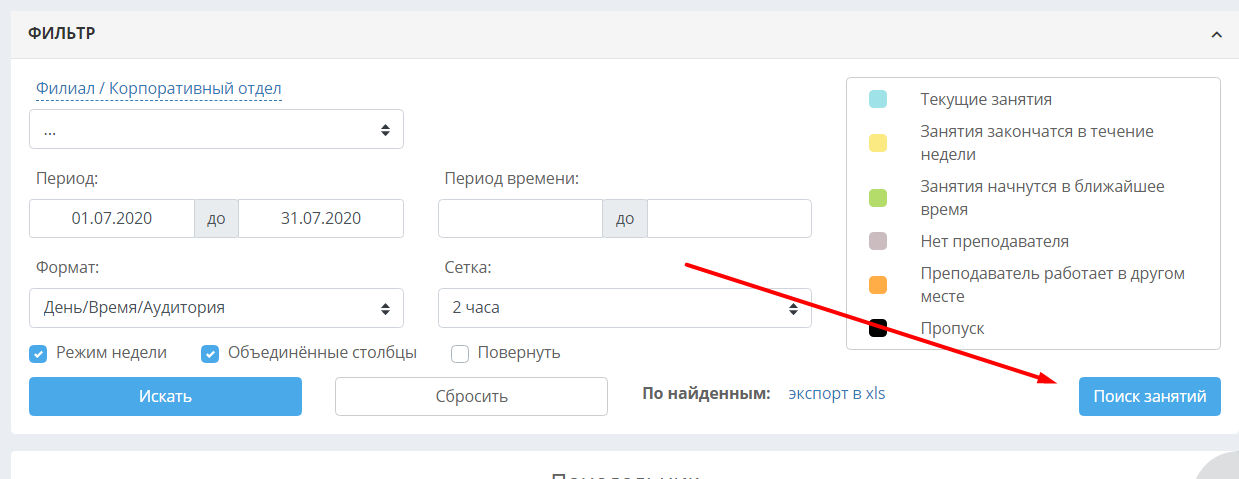The width and height of the screenshot is (1239, 479).
Task: Click the Преподаватель работает в другом месте text
Action: [x=1053, y=285]
